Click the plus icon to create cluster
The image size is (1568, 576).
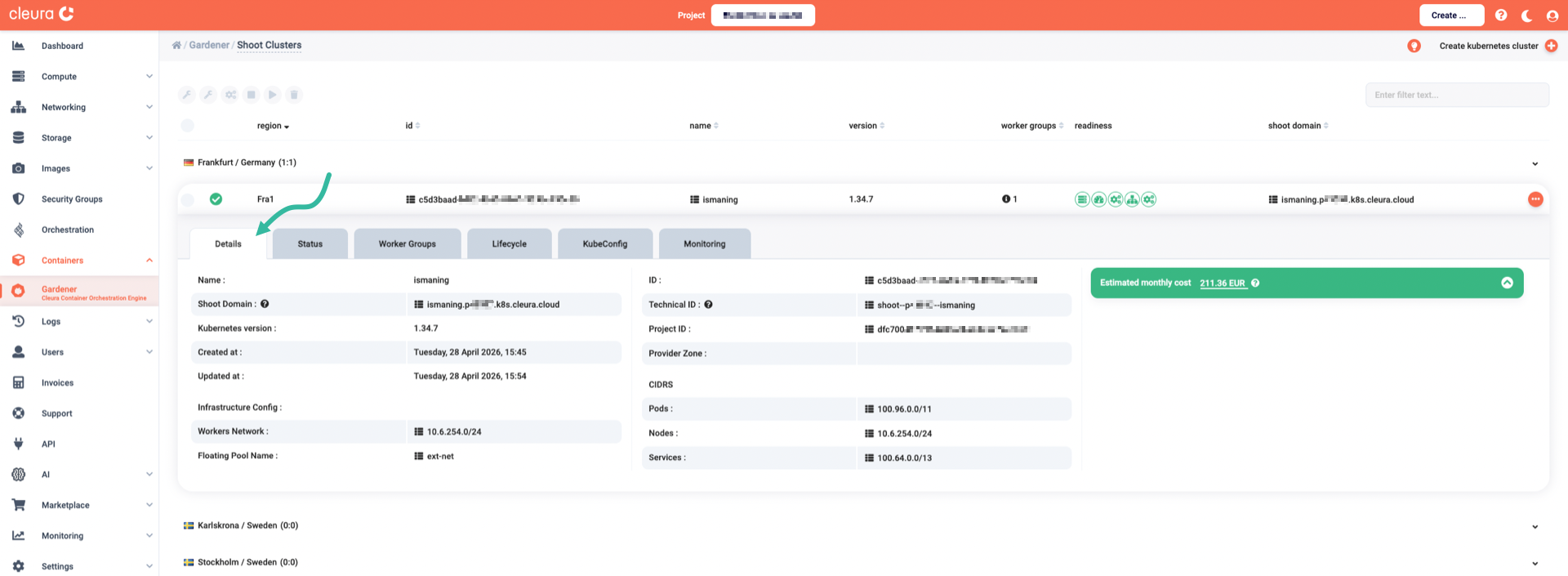[1551, 46]
